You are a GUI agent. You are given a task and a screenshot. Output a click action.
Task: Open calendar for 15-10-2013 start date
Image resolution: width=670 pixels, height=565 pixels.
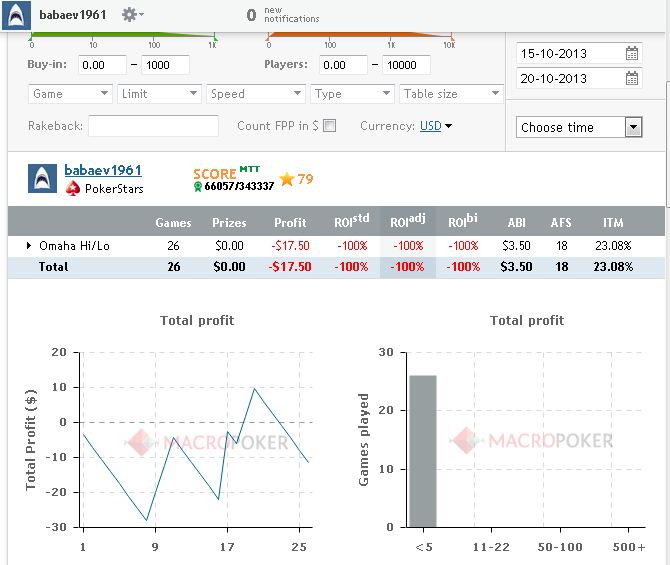pos(632,53)
